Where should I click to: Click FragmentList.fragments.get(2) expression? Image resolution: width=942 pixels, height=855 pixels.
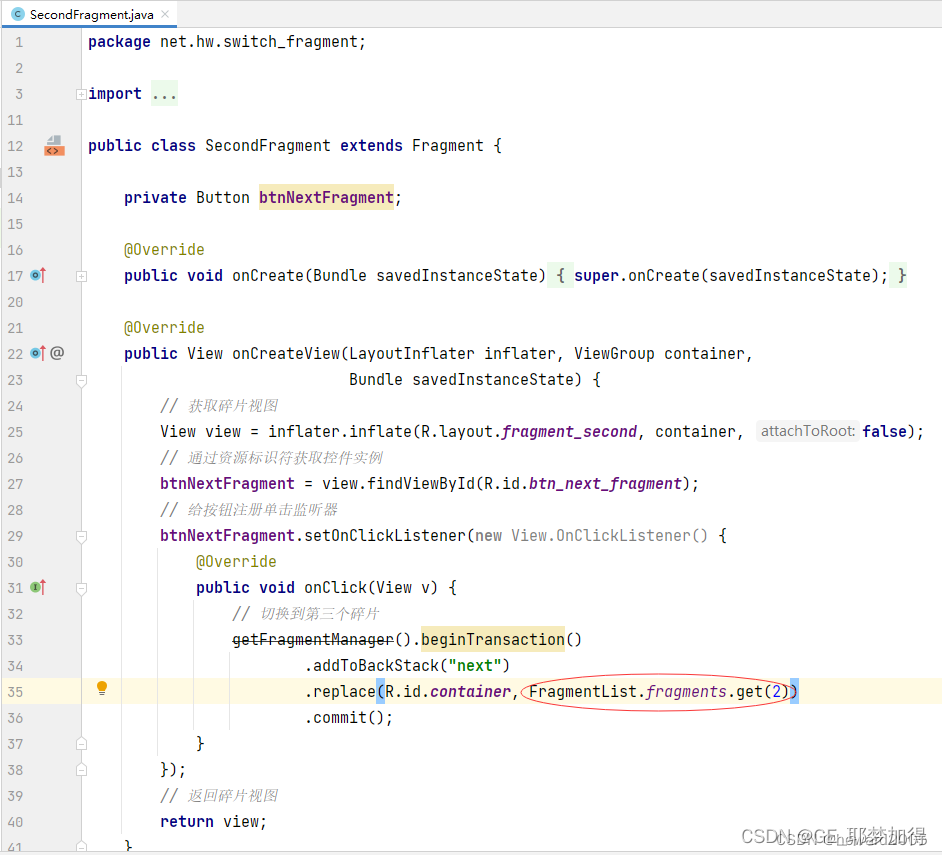coord(658,692)
